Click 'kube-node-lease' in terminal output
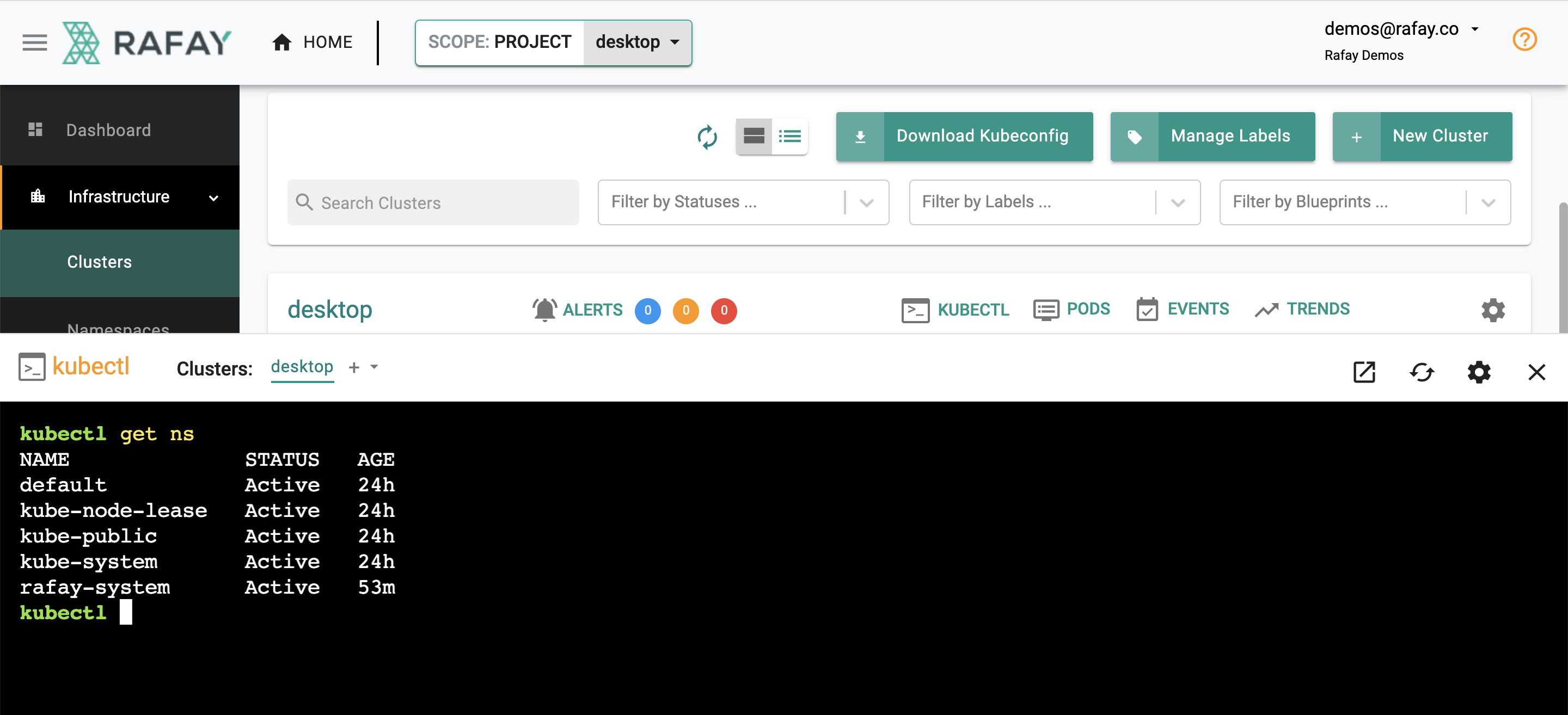 tap(113, 510)
